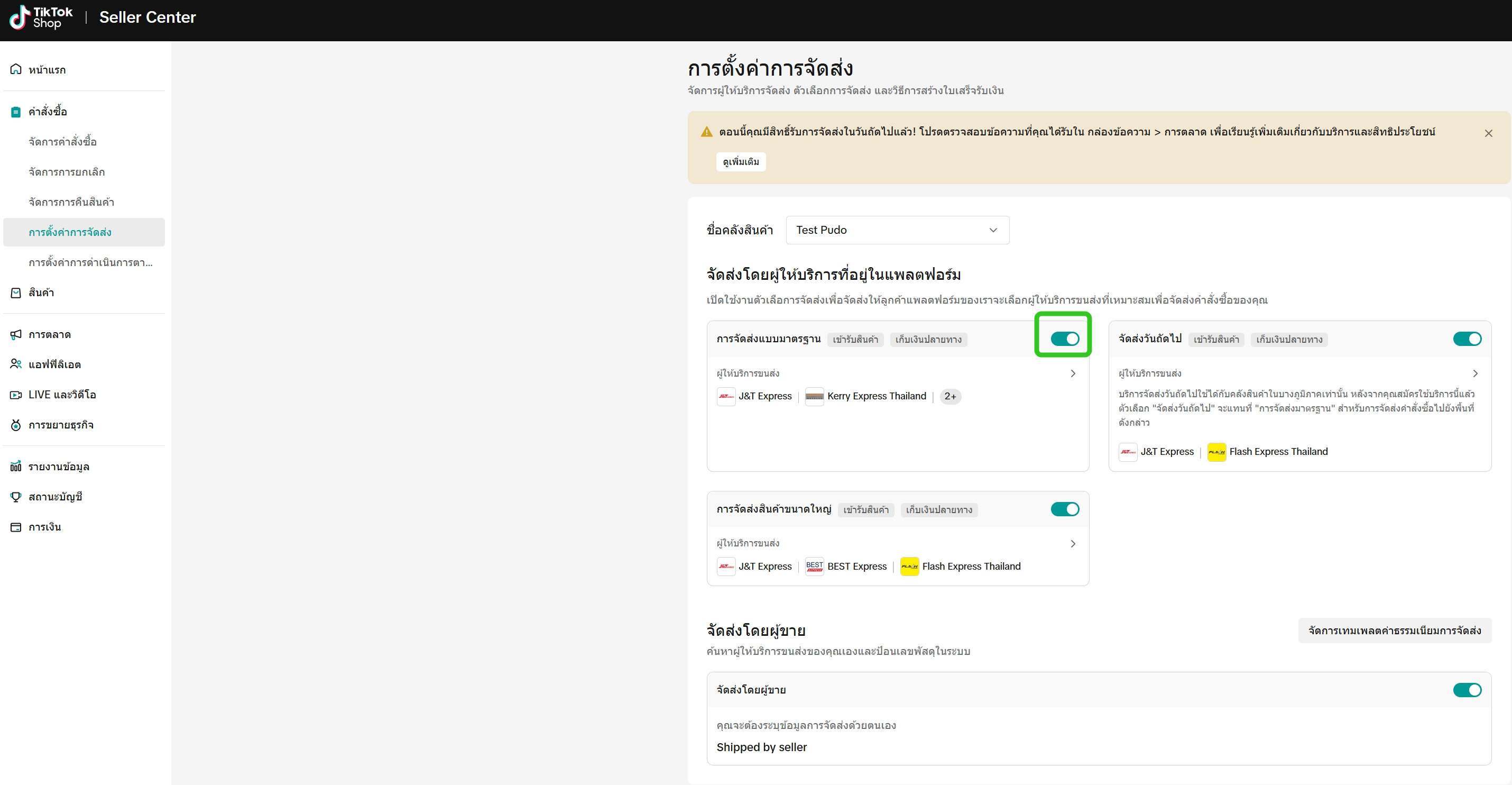Open the การเงิน wallet icon
Image resolution: width=1512 pixels, height=785 pixels.
coord(16,527)
